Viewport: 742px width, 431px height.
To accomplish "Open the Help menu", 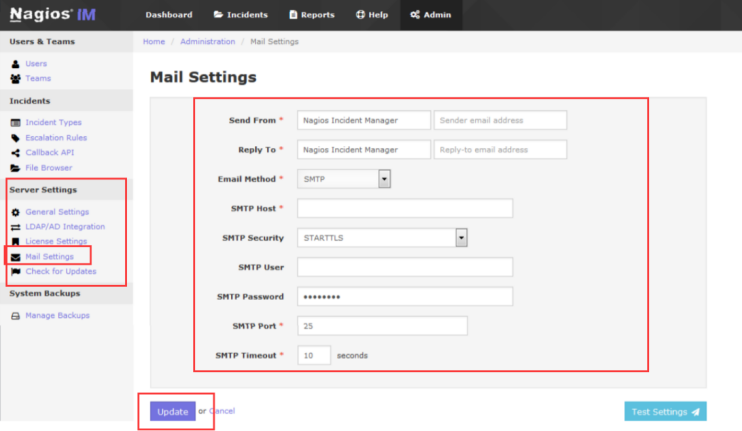I will tap(372, 15).
